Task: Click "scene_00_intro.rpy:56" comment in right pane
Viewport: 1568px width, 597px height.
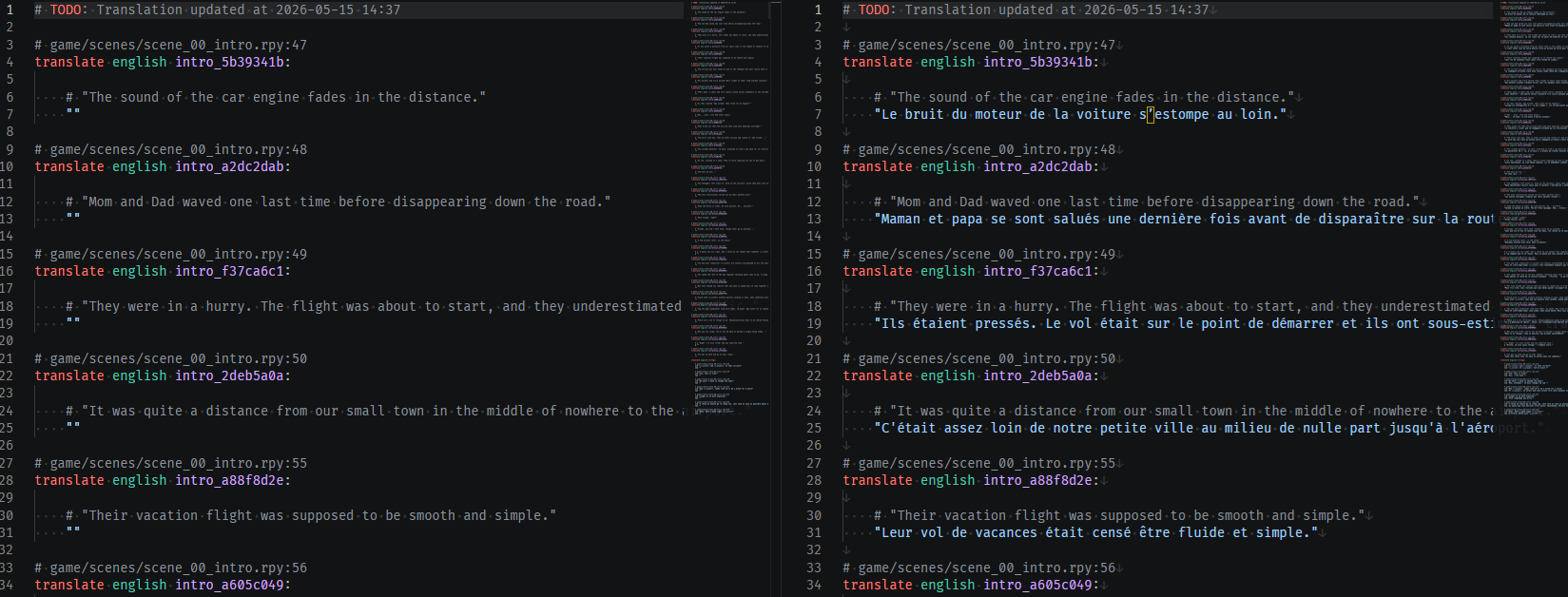Action: pyautogui.click(x=978, y=568)
